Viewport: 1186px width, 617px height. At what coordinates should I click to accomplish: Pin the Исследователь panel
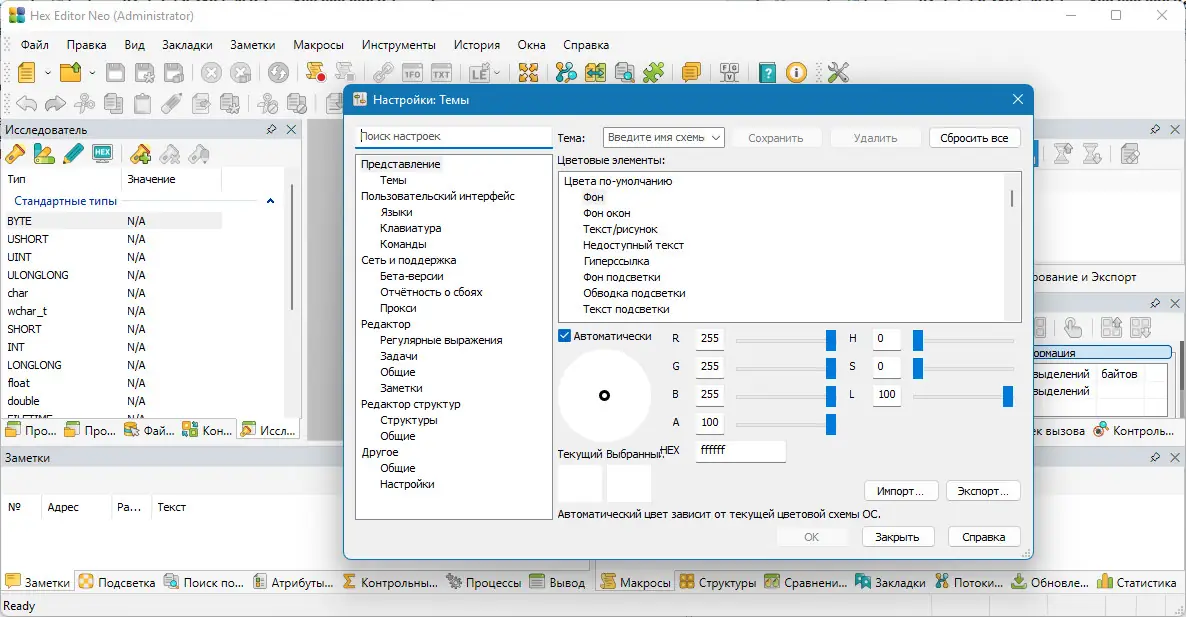pyautogui.click(x=272, y=129)
